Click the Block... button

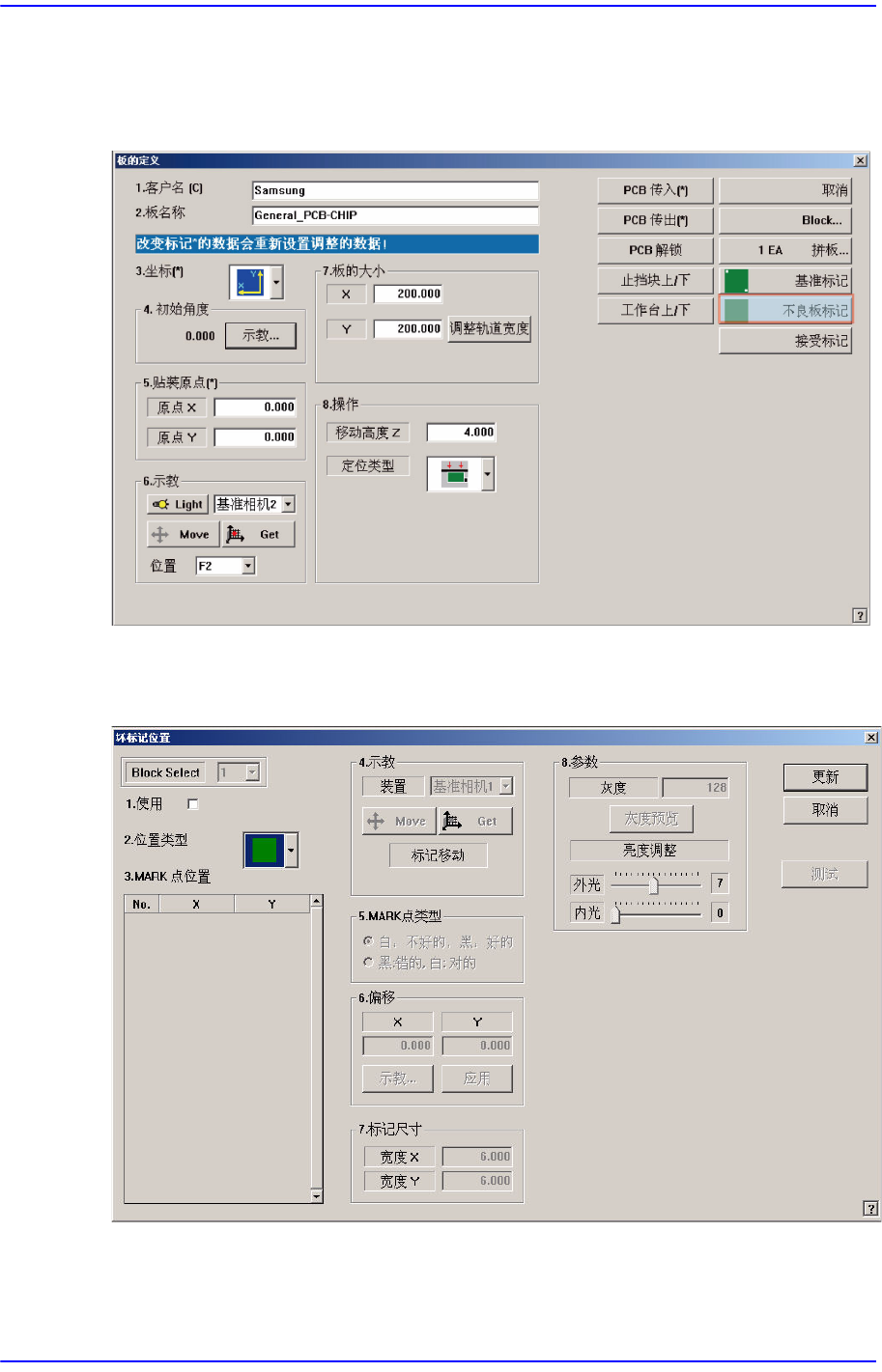[785, 220]
